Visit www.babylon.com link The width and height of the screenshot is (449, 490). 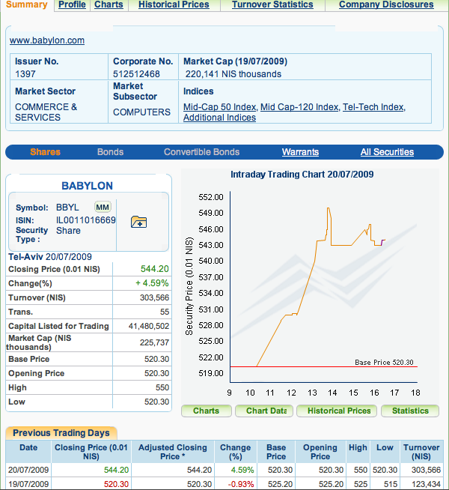pyautogui.click(x=47, y=40)
